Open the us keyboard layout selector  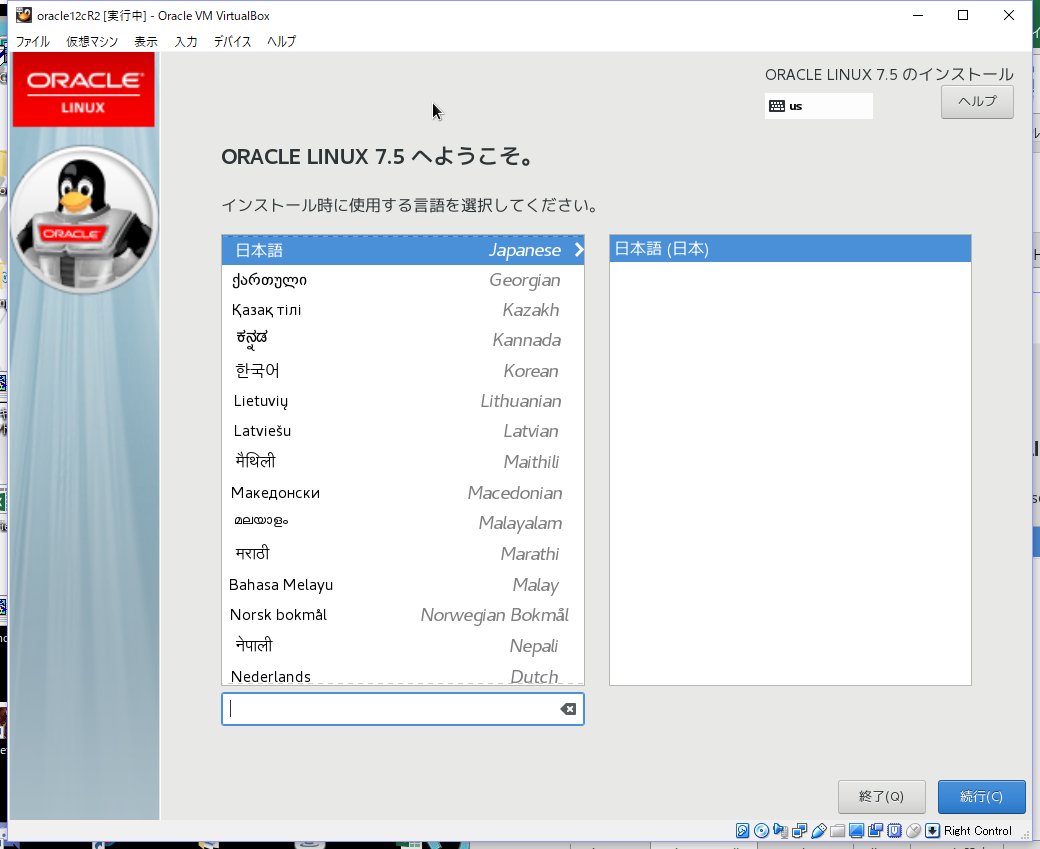[x=818, y=105]
